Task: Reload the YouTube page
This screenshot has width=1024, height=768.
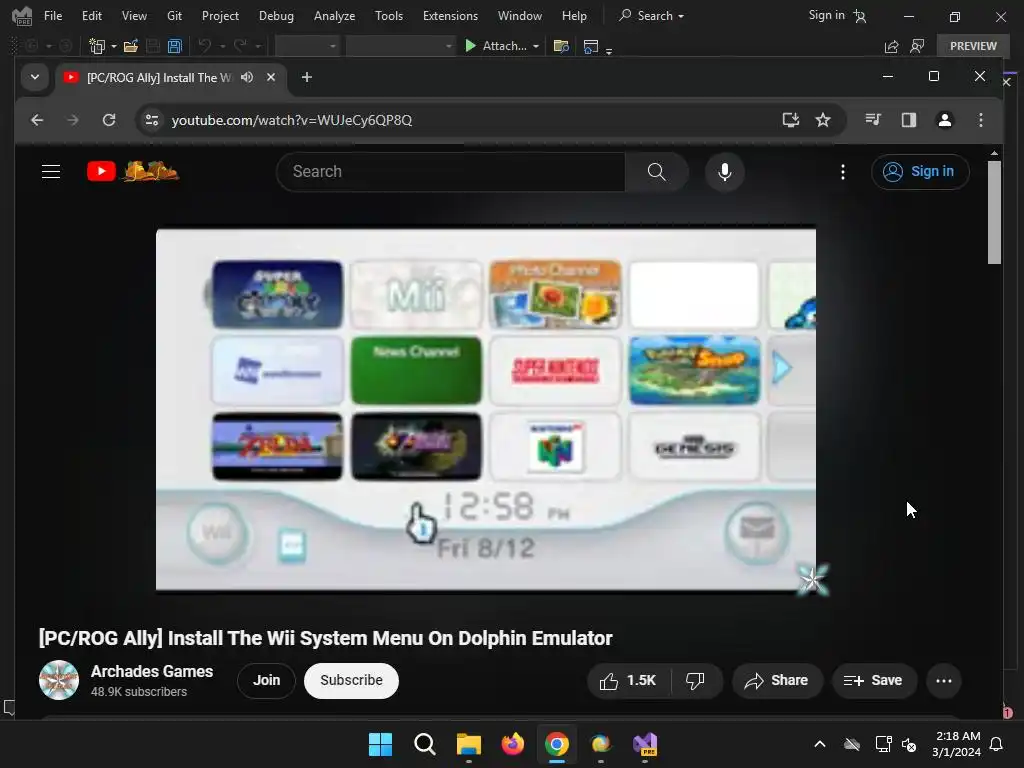Action: point(109,120)
